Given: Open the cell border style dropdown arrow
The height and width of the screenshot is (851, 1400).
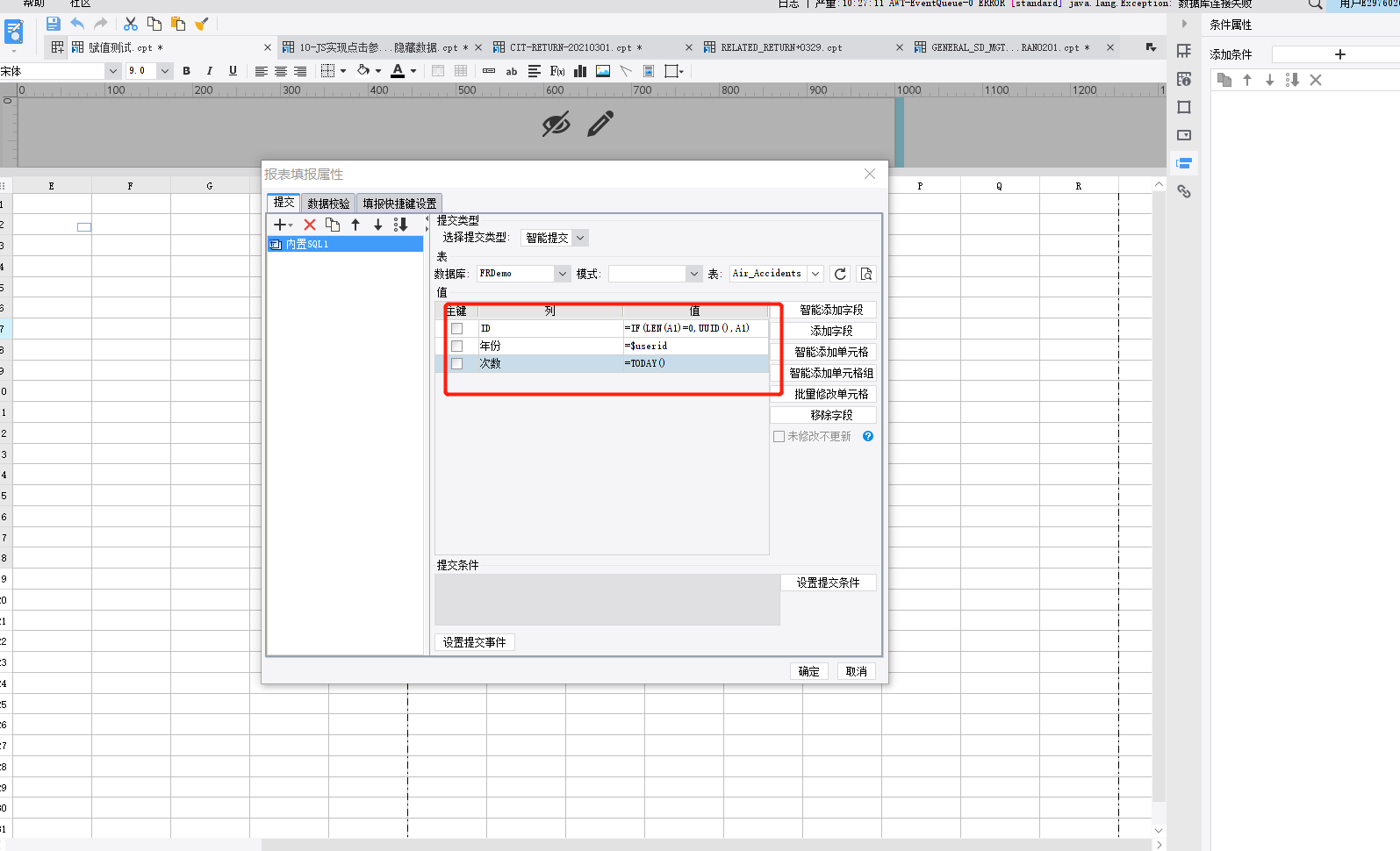Looking at the screenshot, I should coord(343,71).
